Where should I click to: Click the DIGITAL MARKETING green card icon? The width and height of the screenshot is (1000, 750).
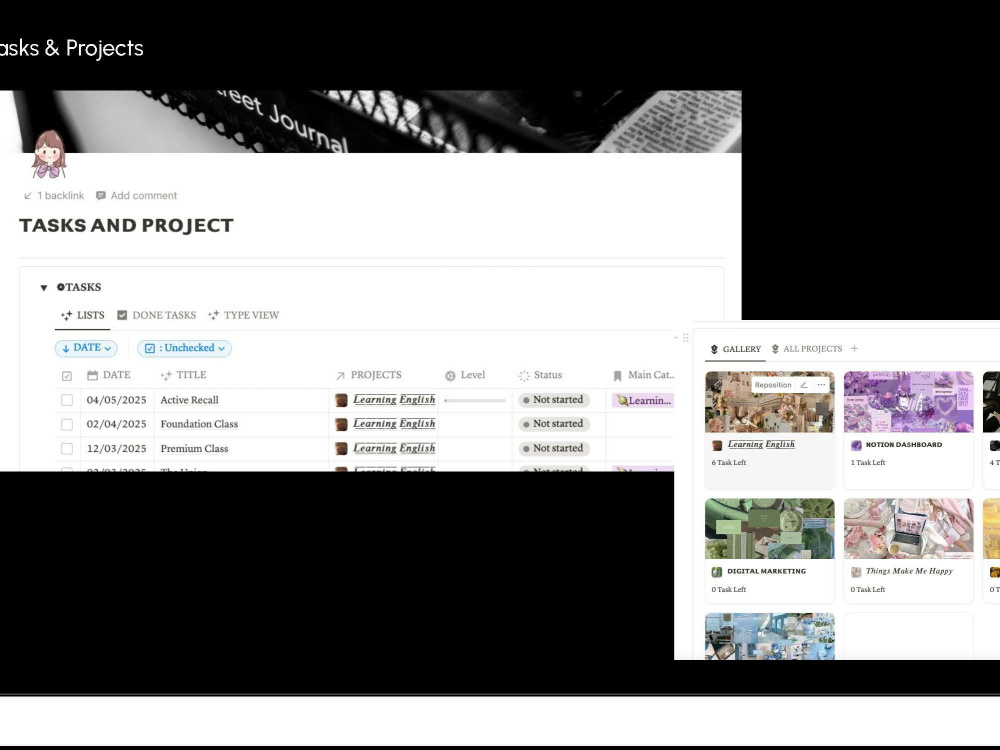tap(717, 572)
